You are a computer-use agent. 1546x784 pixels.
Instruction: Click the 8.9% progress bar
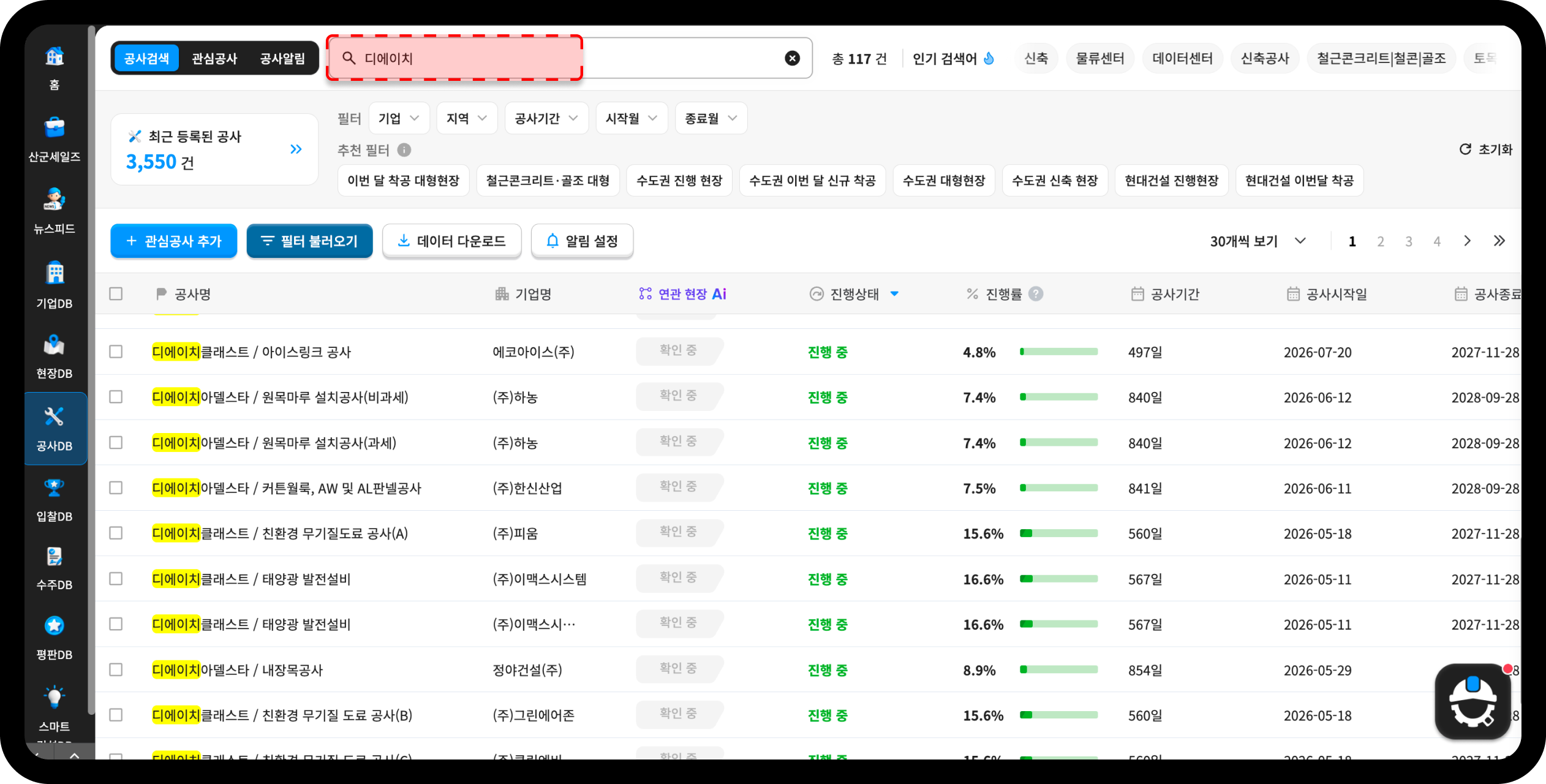click(x=1058, y=669)
